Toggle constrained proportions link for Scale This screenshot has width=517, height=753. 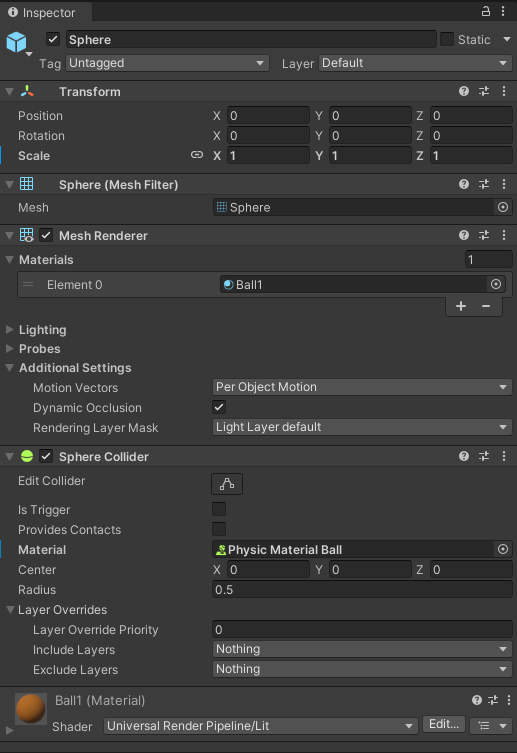197,155
